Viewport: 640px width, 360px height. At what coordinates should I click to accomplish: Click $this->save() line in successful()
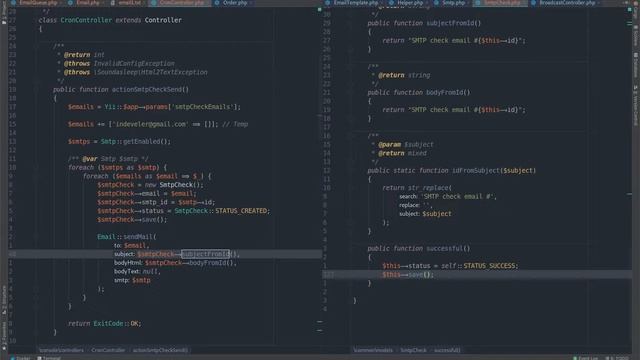click(408, 274)
